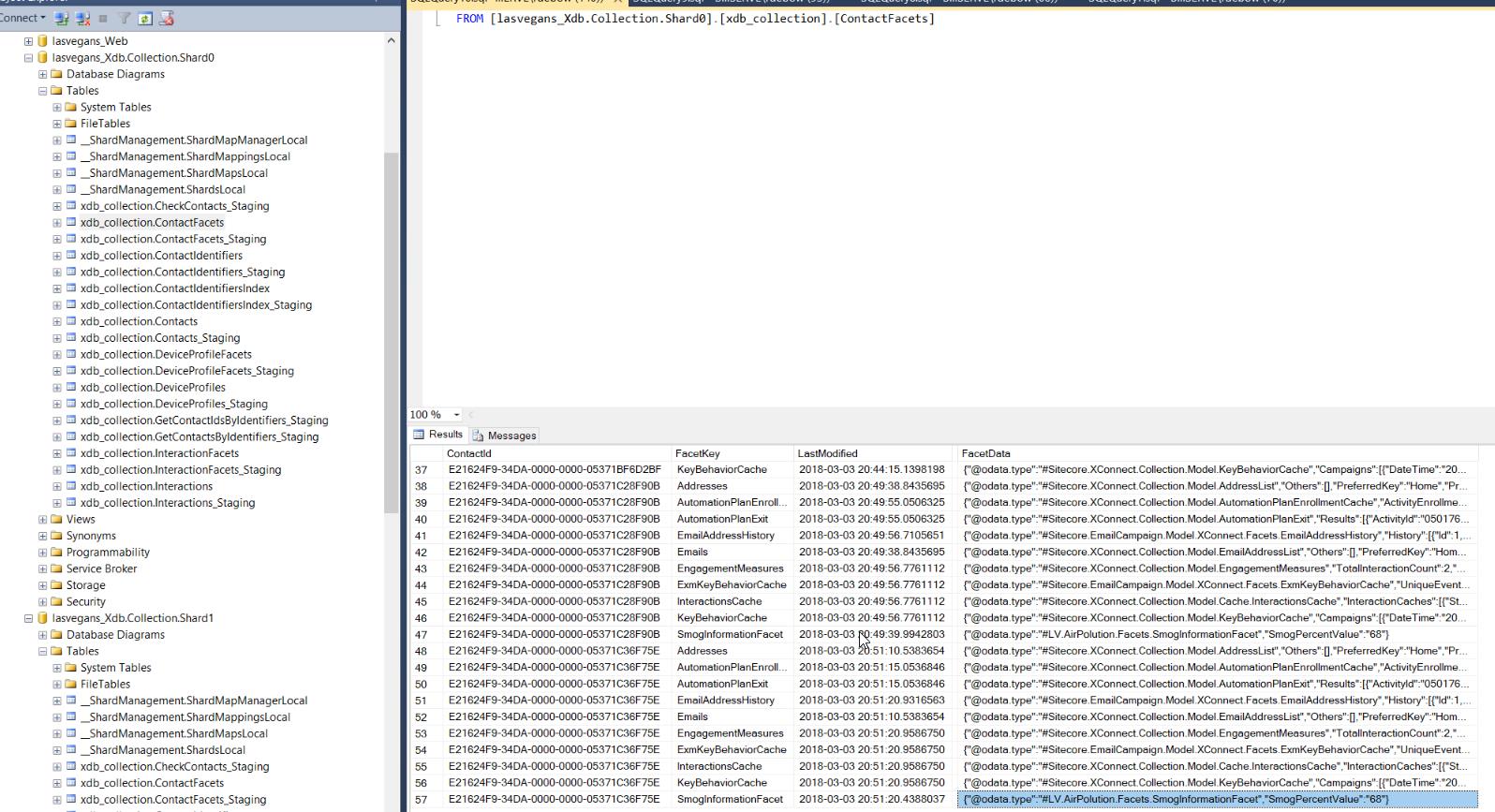Screen dimensions: 1495x812
Task: Select the Shard1 database cylinder icon
Action: pos(42,618)
